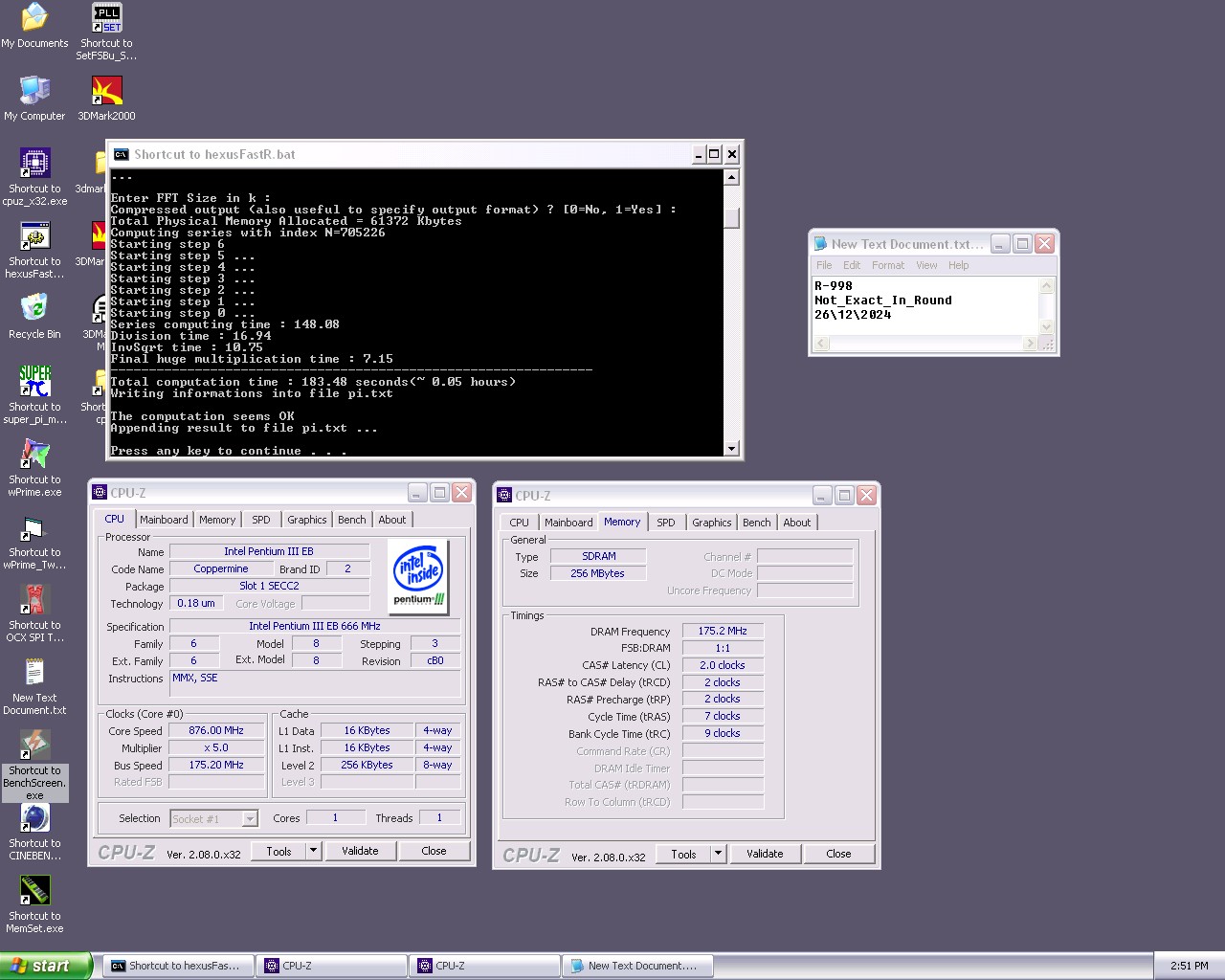This screenshot has height=980, width=1225.
Task: Launch the CINEBENCH shortcut icon
Action: (x=34, y=817)
